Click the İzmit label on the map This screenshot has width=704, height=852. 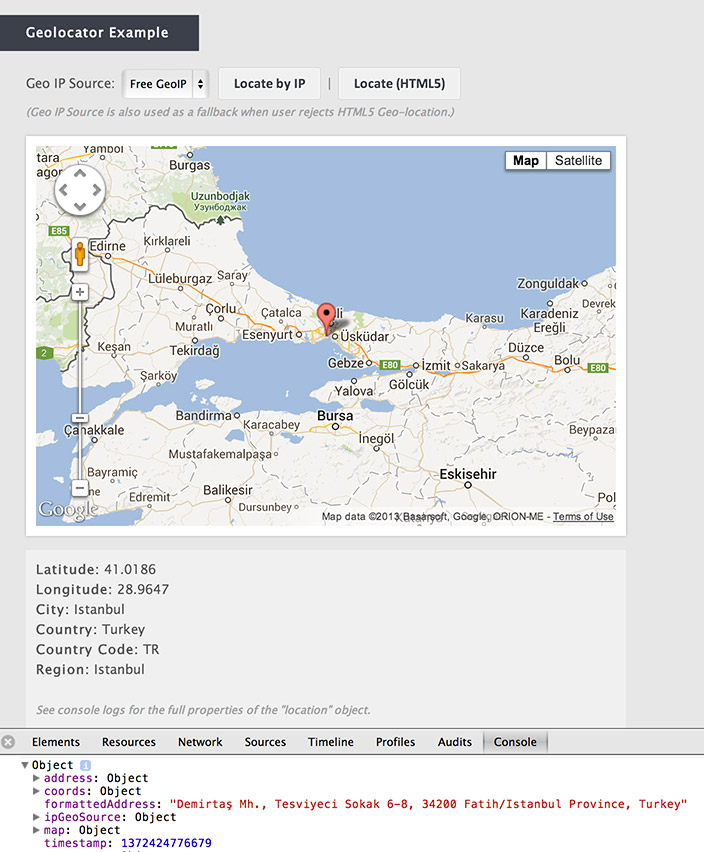coord(436,365)
